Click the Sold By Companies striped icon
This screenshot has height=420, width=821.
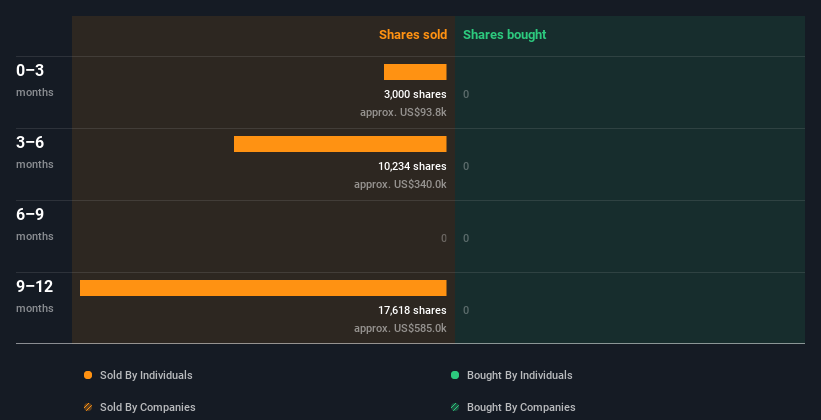[x=88, y=407]
